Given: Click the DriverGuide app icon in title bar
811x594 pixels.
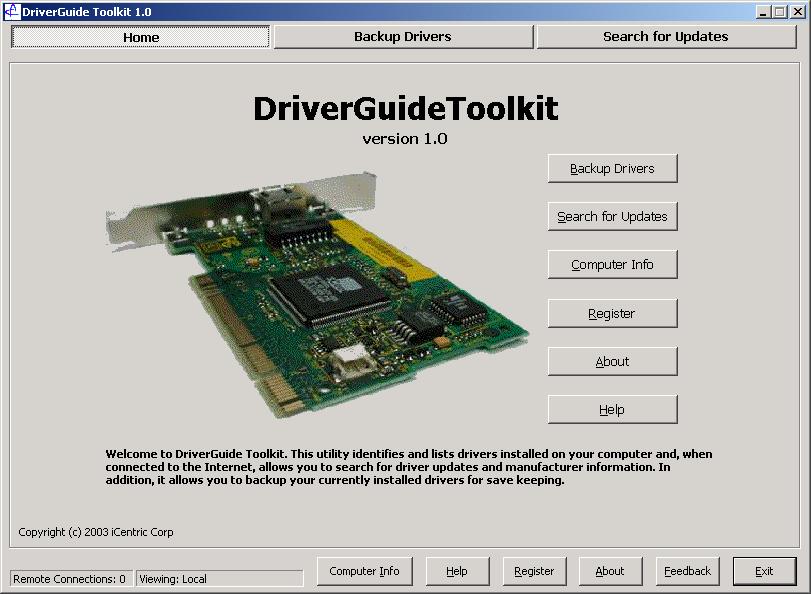Looking at the screenshot, I should point(11,11).
